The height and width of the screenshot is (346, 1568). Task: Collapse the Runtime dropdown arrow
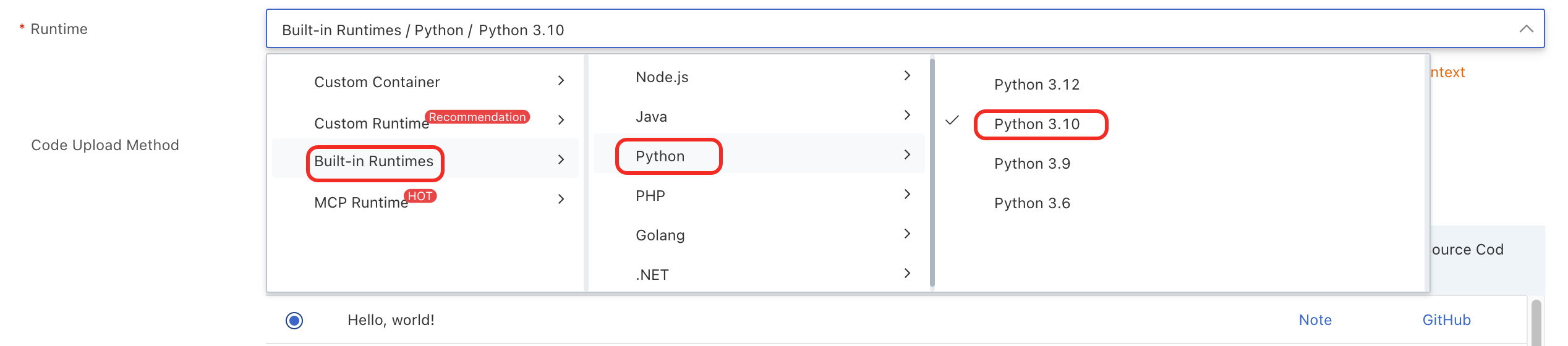tap(1526, 29)
